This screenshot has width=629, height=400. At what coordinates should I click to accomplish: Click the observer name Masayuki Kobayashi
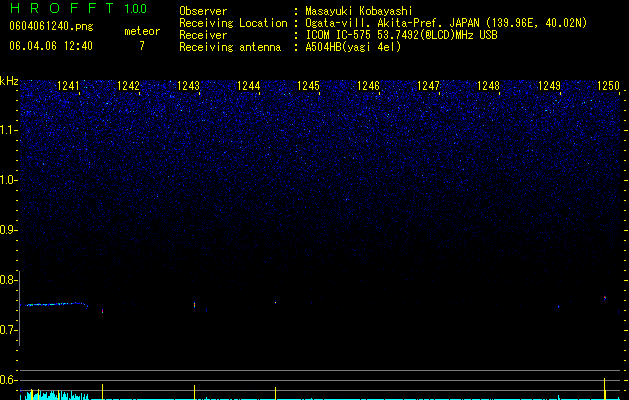point(359,11)
